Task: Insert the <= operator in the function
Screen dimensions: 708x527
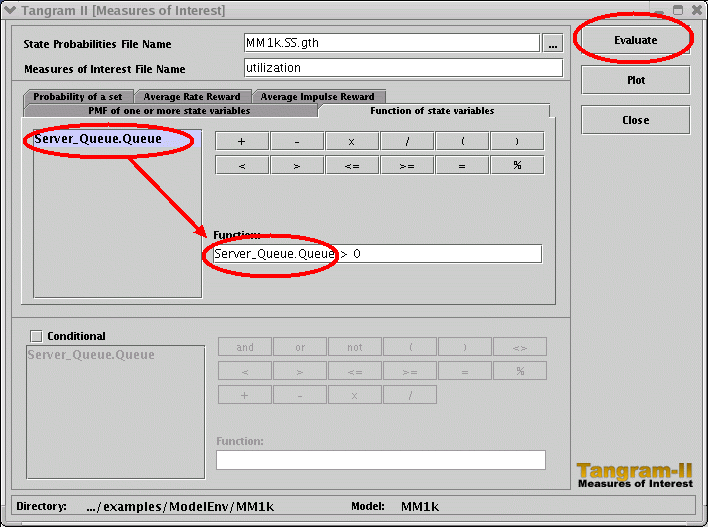Action: tap(352, 166)
